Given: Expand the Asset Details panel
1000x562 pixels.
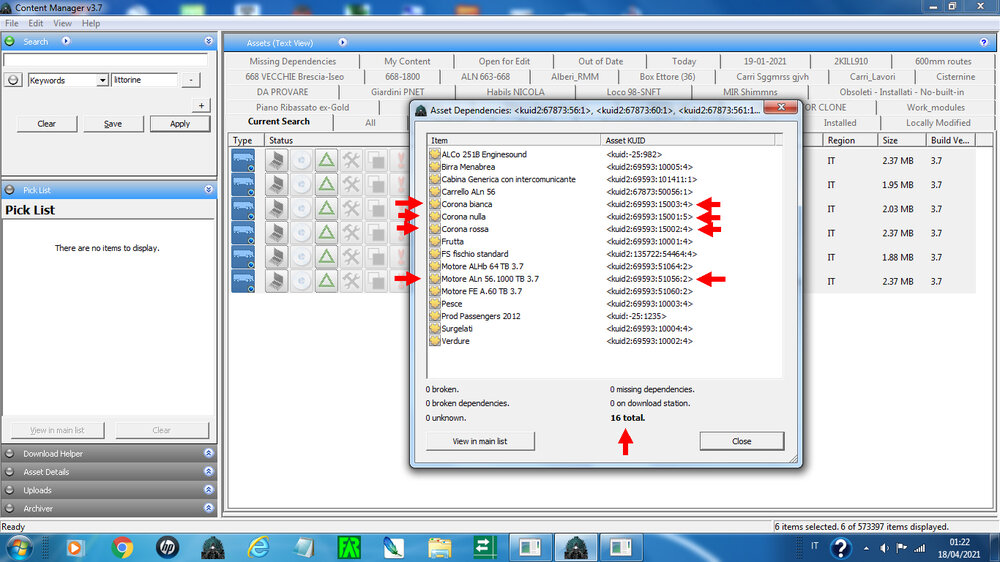Looking at the screenshot, I should 209,472.
